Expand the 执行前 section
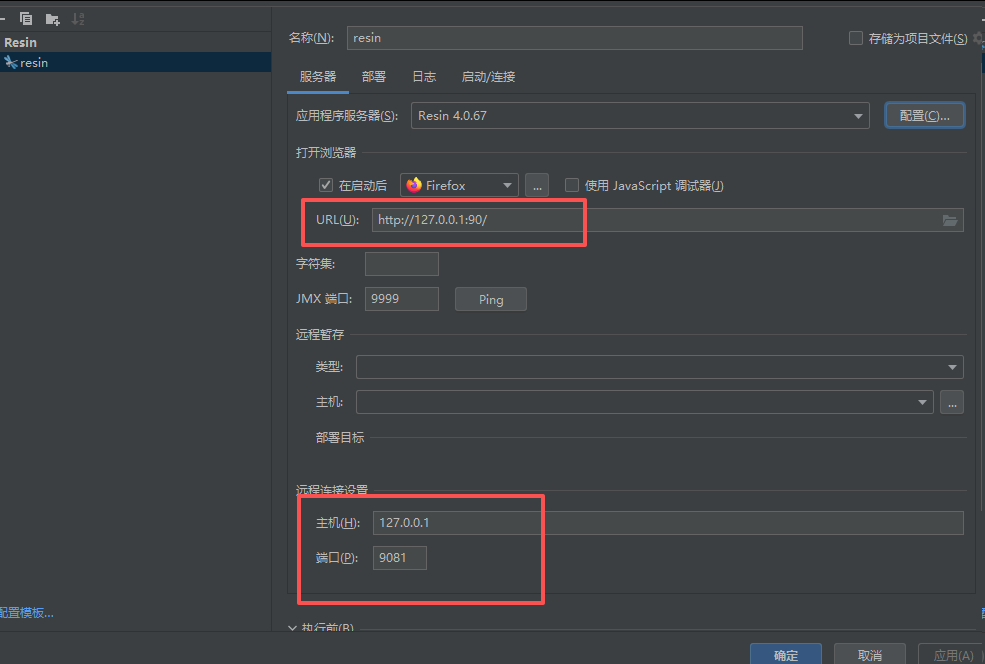 click(x=292, y=627)
